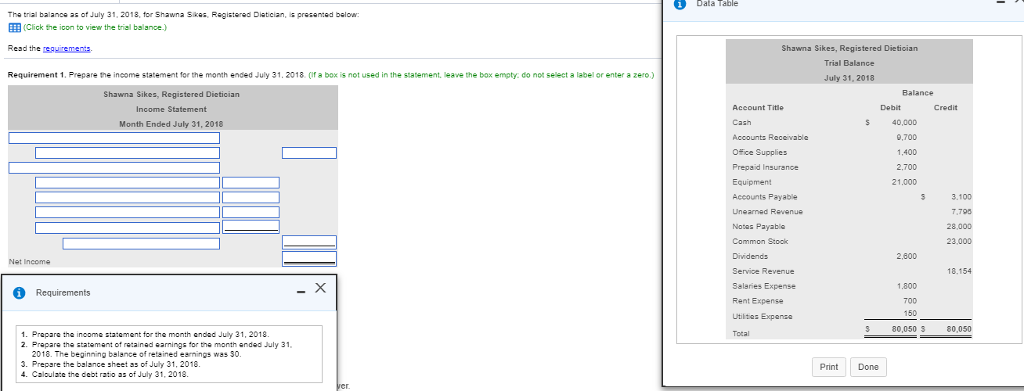
Task: Click 'Prepaid Insurance' account title
Action: tap(765, 167)
